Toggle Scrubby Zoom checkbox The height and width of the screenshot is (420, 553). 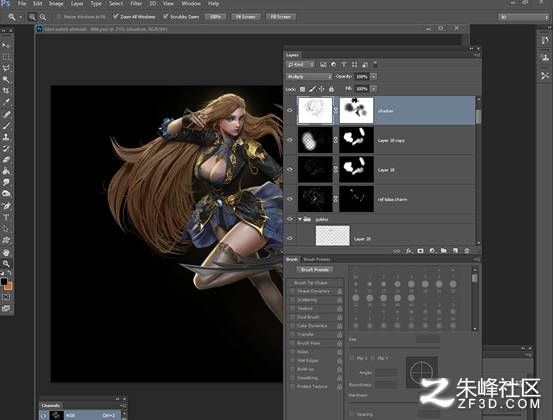coord(165,16)
